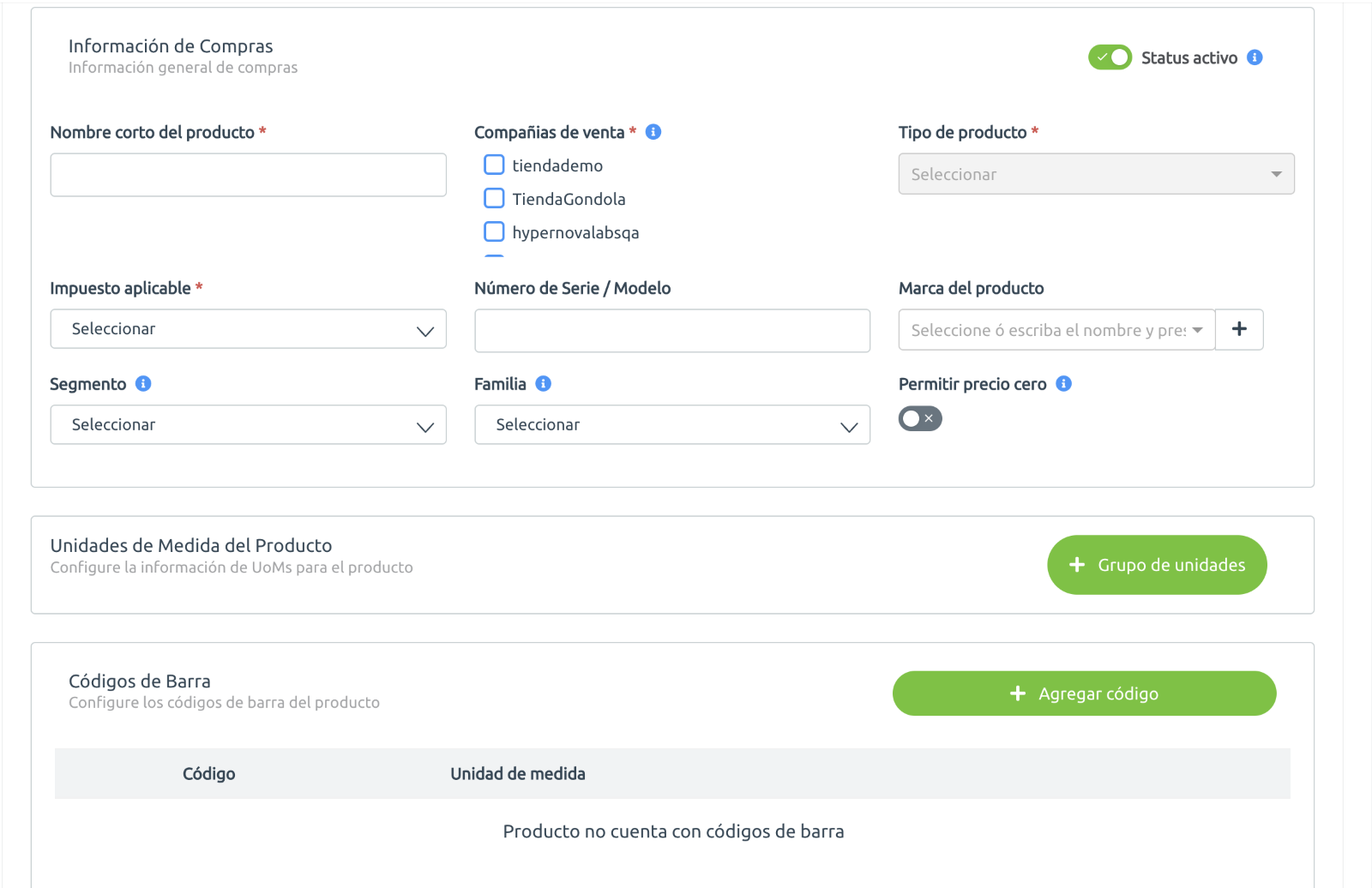Click the Número de Serie / Modelo field
Screen dimensions: 1372x888
coord(672,331)
